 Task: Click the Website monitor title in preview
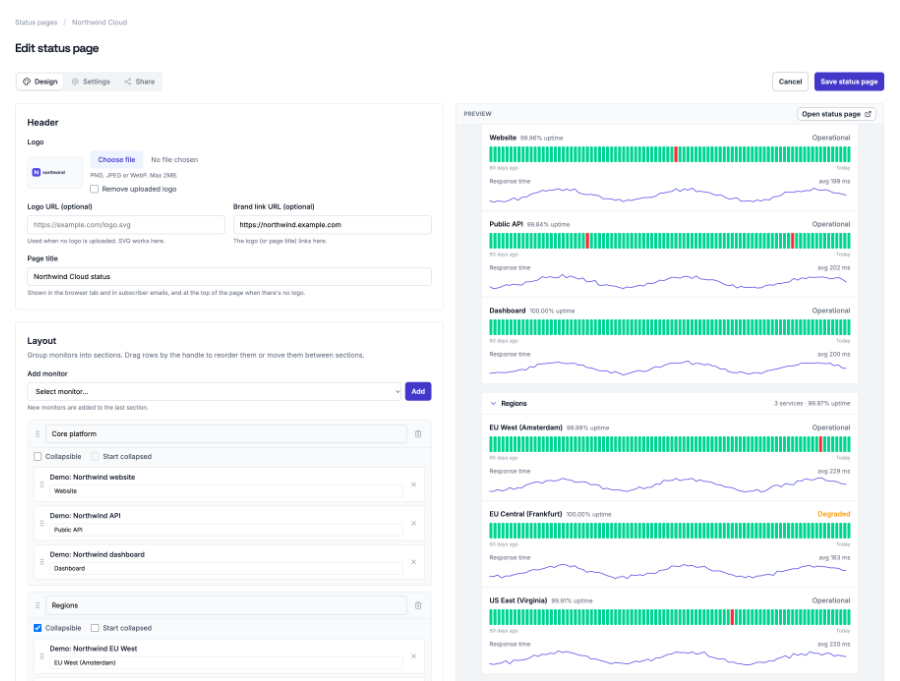(503, 138)
